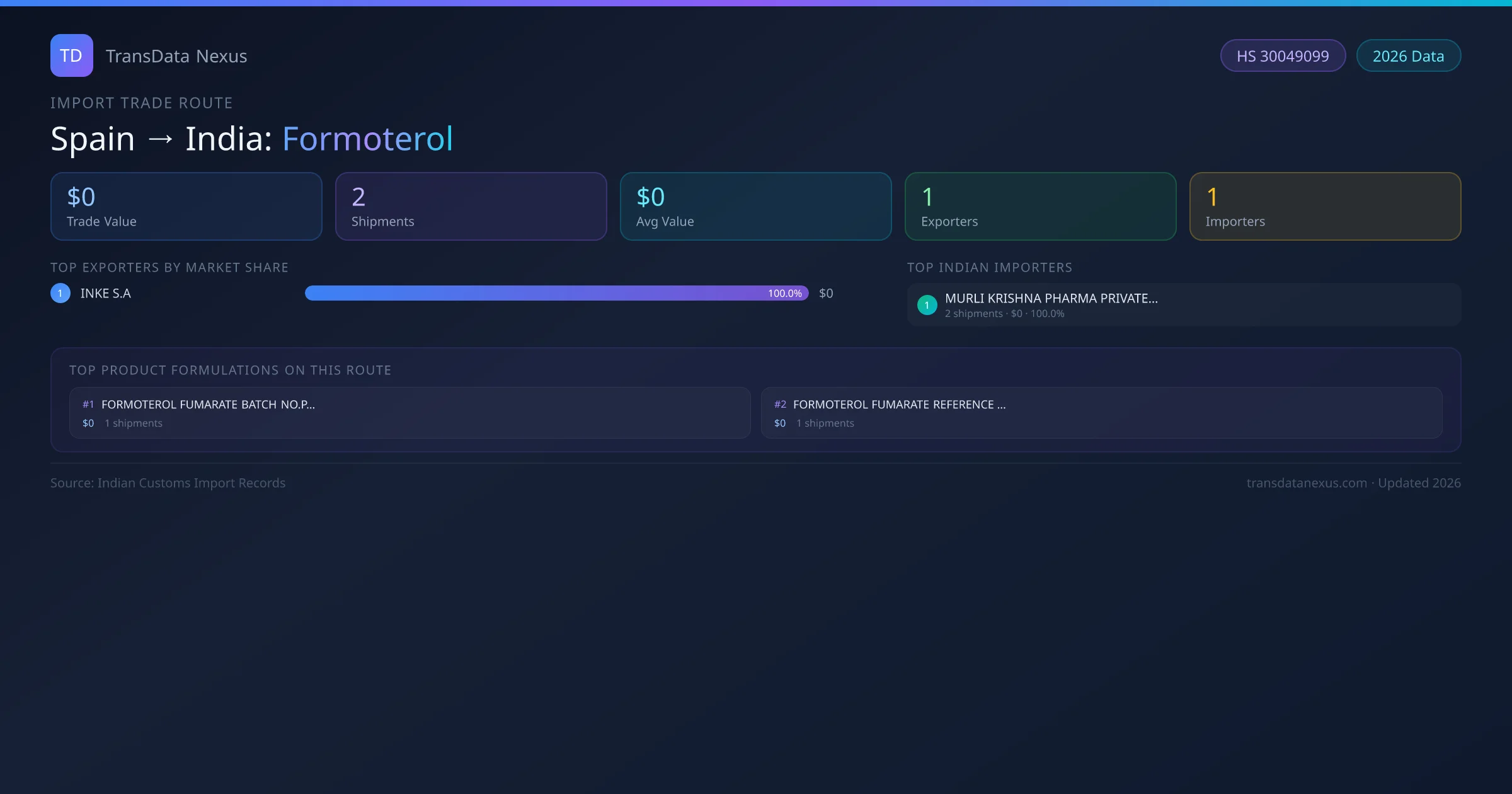Viewport: 1512px width, 794px height.
Task: Open the Exporters stat card
Action: coord(1040,207)
